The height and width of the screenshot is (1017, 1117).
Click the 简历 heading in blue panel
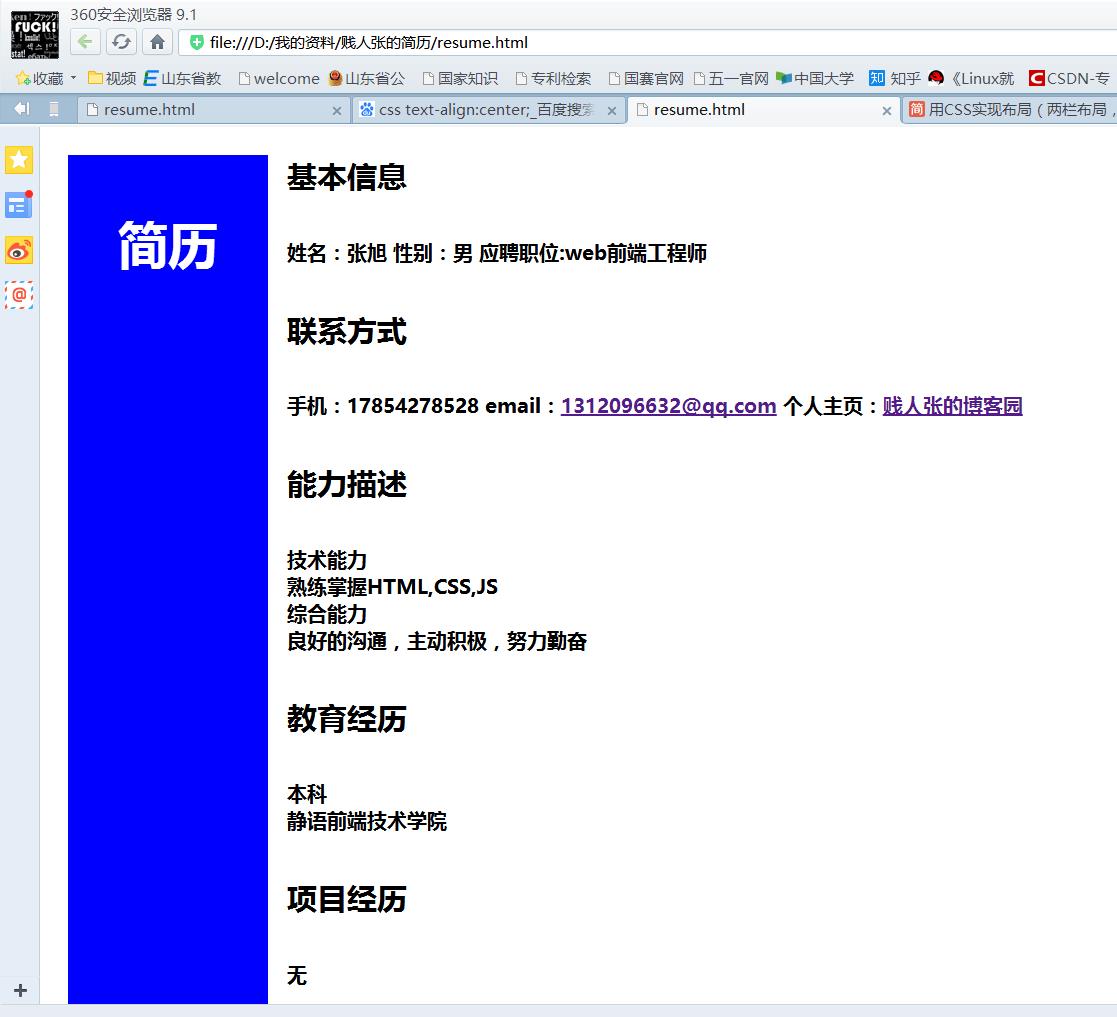tap(167, 246)
